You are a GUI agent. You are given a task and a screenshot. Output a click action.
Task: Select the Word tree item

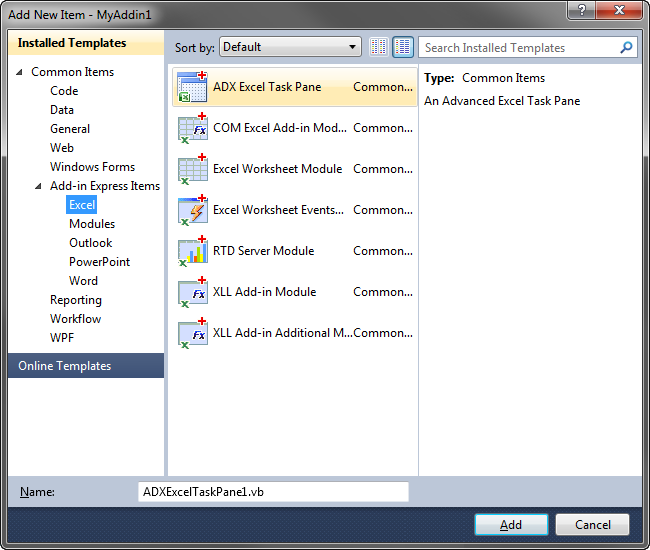point(83,281)
